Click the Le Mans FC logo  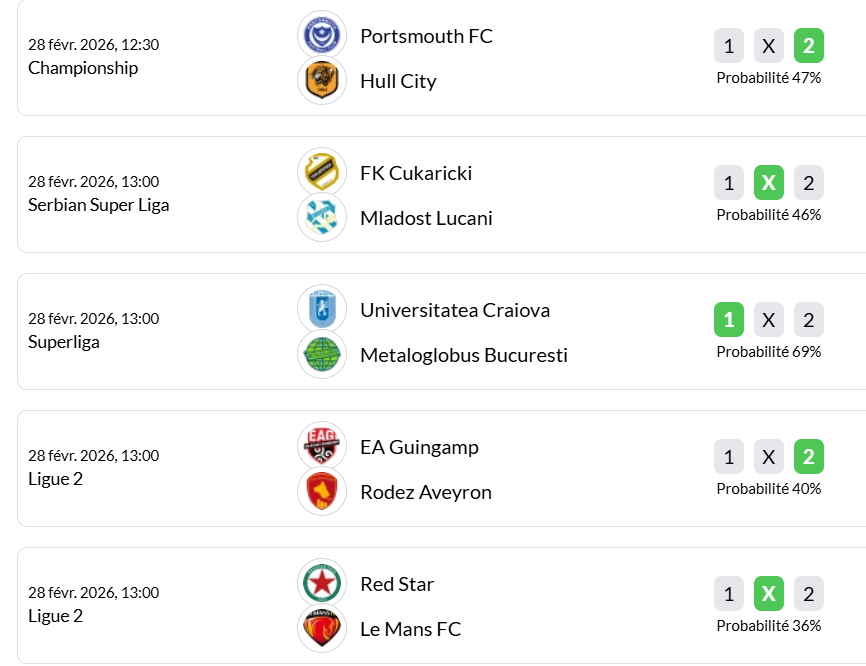pos(322,629)
